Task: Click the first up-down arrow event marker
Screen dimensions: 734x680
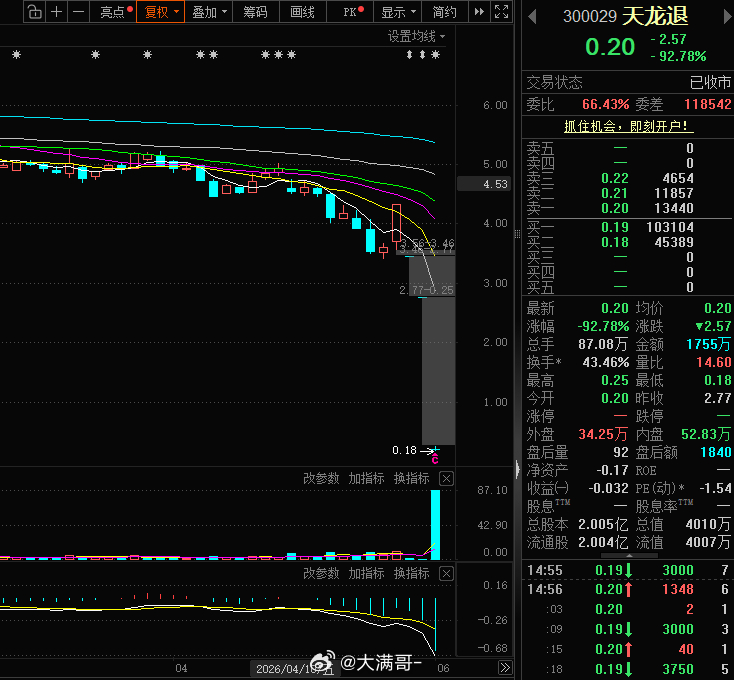Action: click(x=410, y=55)
